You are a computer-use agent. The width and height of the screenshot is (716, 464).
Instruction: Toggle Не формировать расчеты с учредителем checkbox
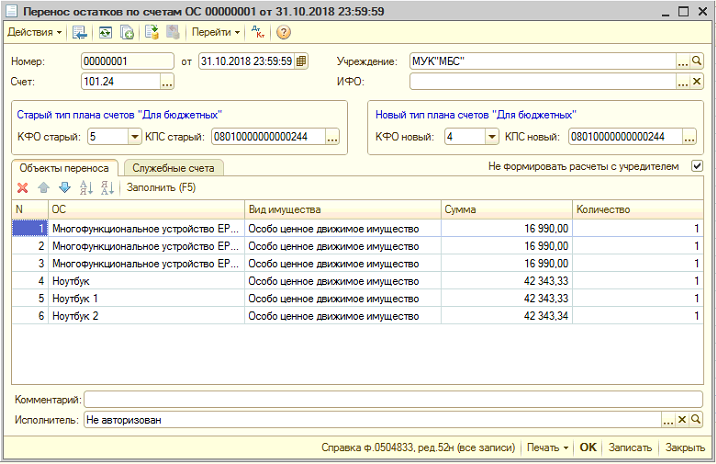[697, 166]
